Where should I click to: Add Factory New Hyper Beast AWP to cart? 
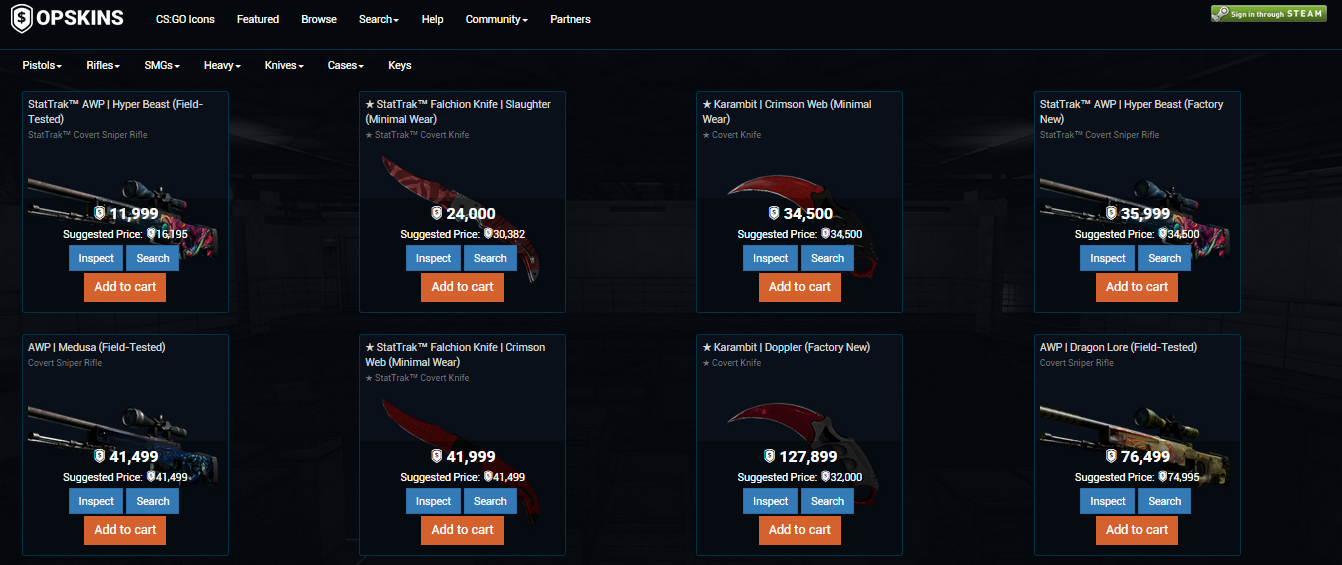[1136, 287]
